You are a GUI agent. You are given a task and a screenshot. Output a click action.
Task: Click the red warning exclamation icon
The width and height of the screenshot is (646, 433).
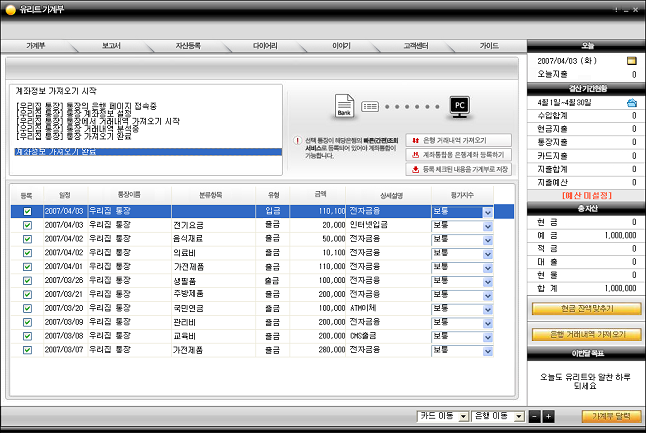coord(297,140)
